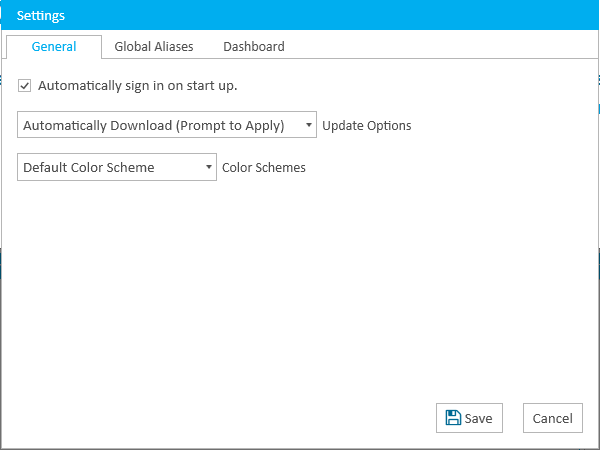The width and height of the screenshot is (600, 450).
Task: Select the 'Automatically Download (Prompt to Apply)' combo box
Action: 167,125
